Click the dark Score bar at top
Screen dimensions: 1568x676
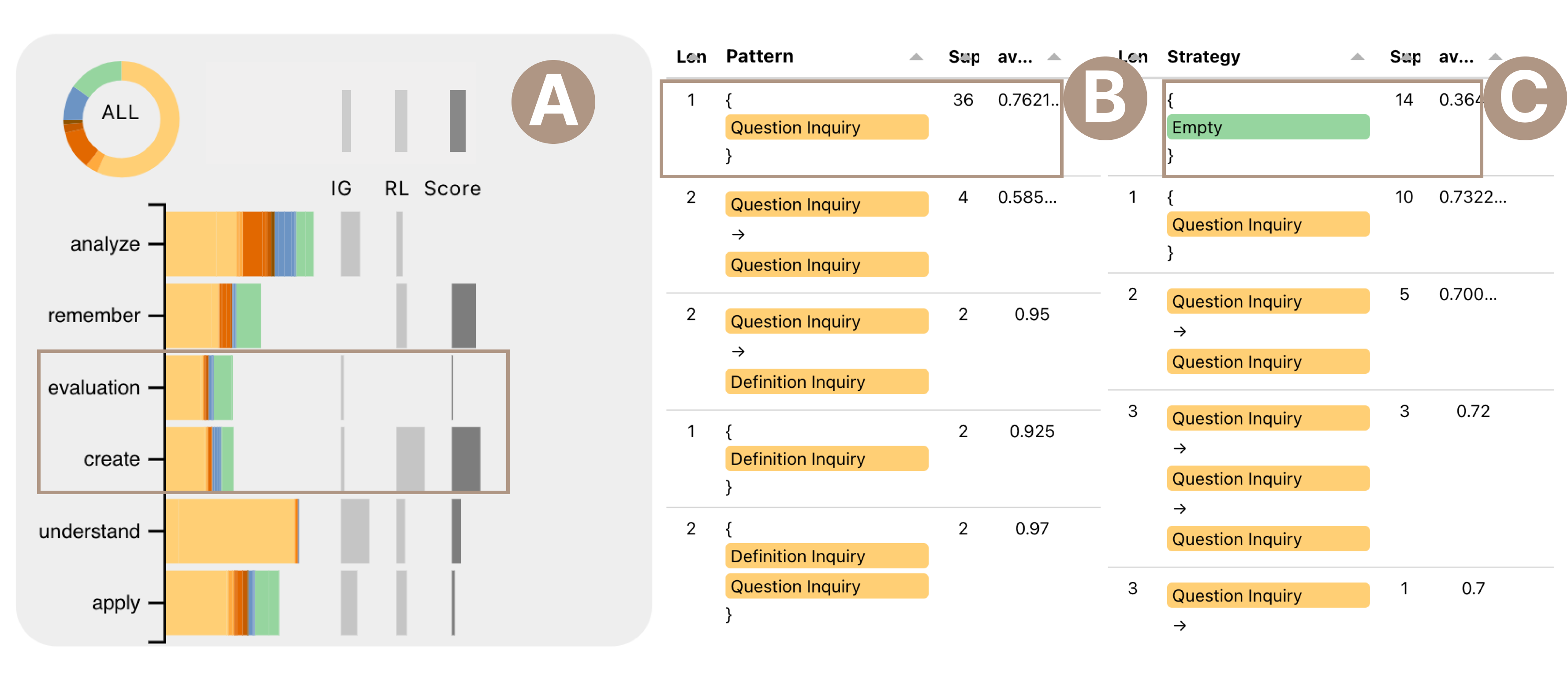[458, 120]
